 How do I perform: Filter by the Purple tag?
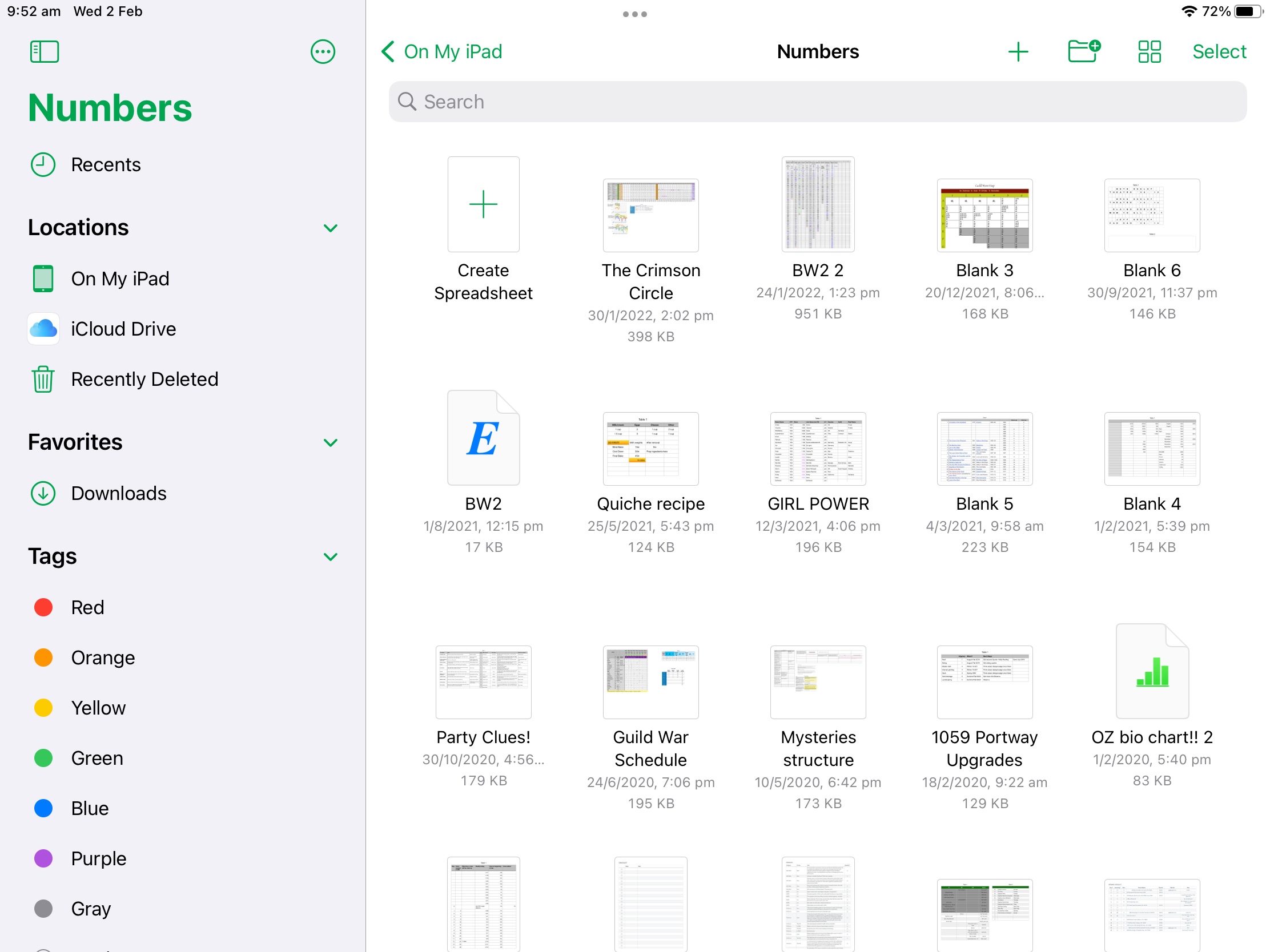tap(98, 858)
